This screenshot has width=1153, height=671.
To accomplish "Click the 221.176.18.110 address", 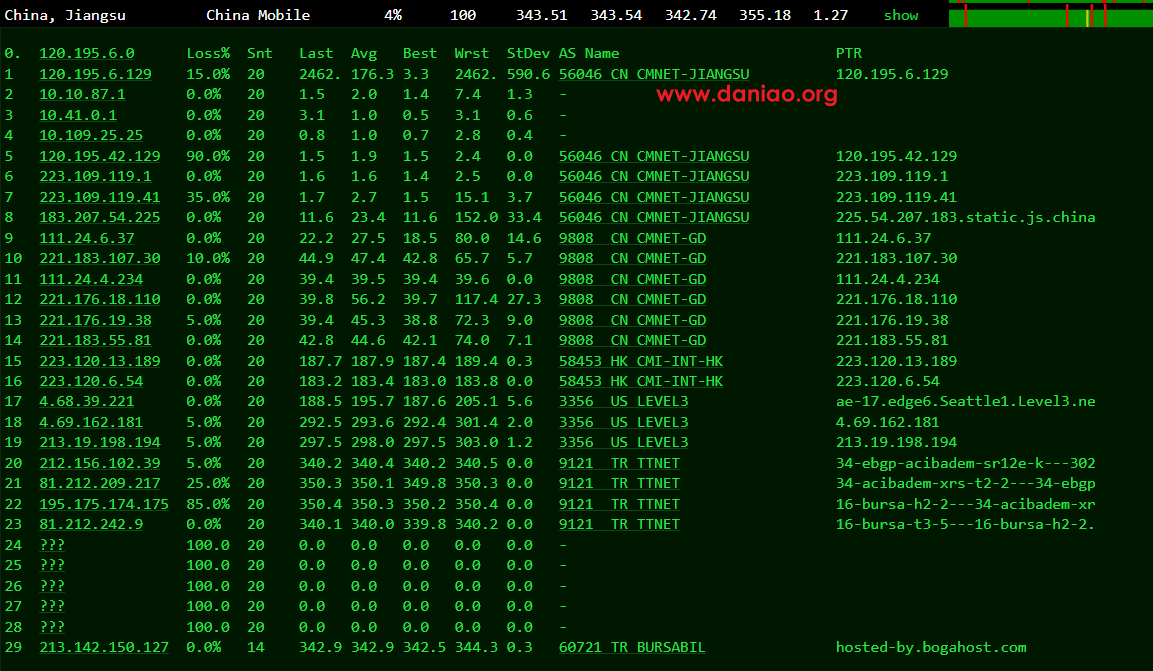I will click(99, 299).
